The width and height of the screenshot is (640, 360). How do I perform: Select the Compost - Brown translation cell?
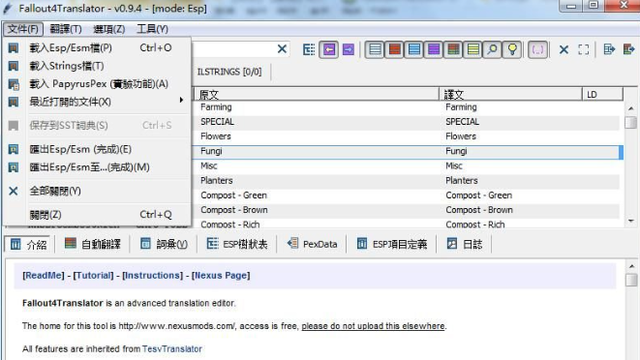coord(479,210)
